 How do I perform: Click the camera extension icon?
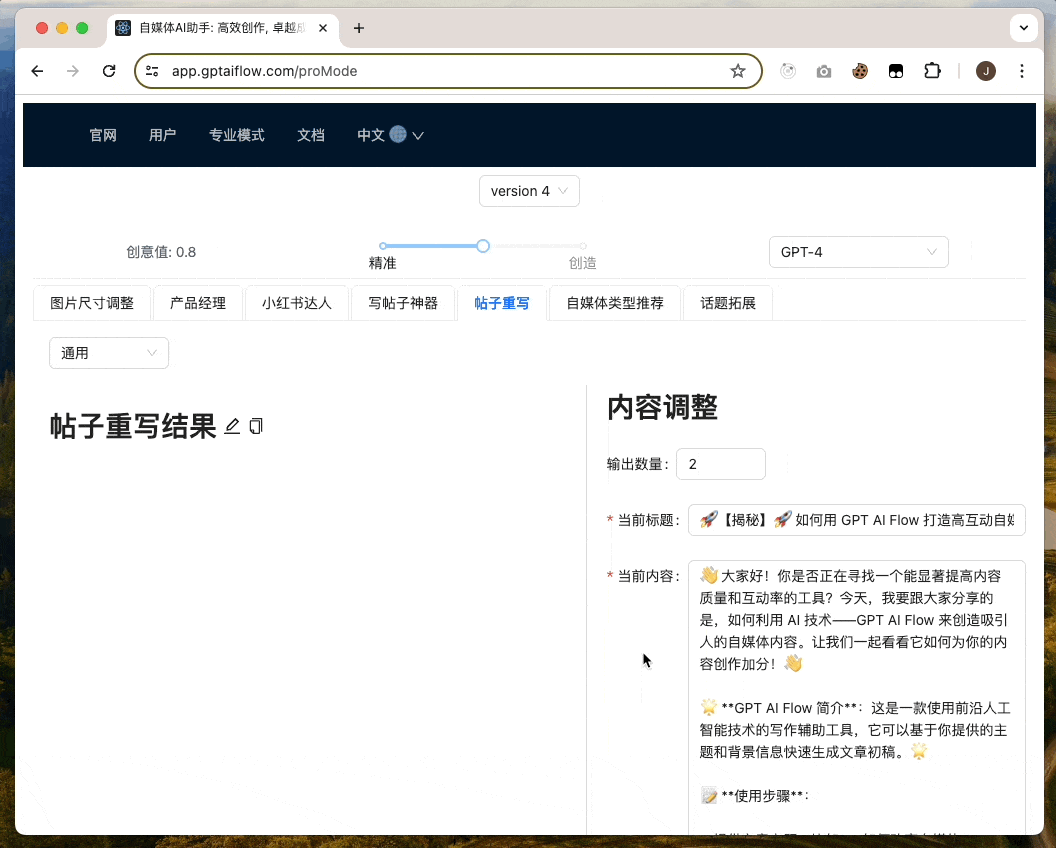[824, 71]
